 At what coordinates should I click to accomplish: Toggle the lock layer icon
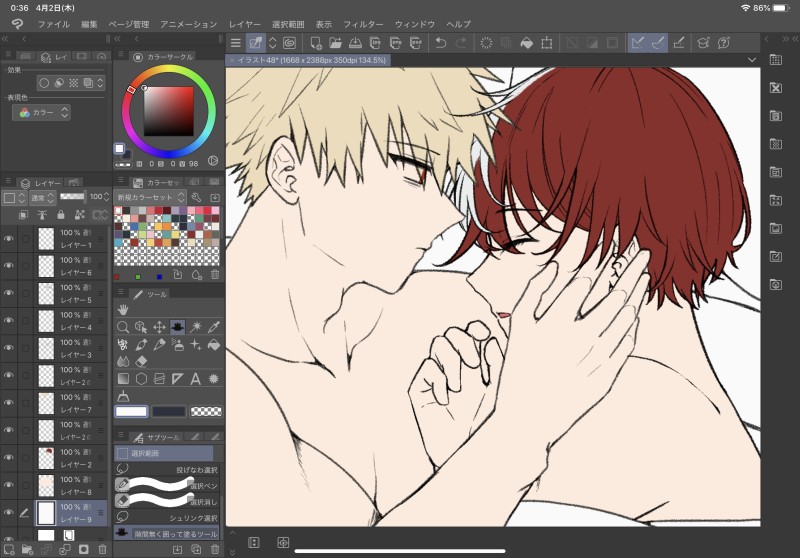click(61, 215)
